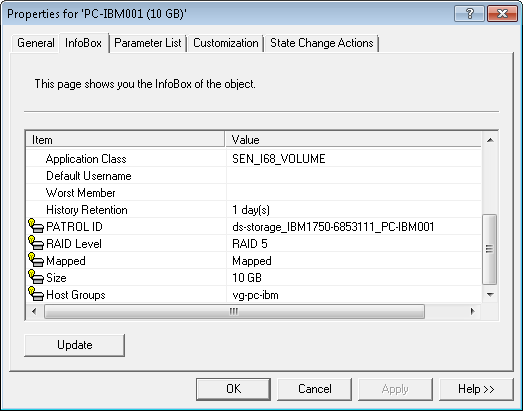The image size is (523, 411).
Task: Select the Default Username row
Action: click(253, 175)
